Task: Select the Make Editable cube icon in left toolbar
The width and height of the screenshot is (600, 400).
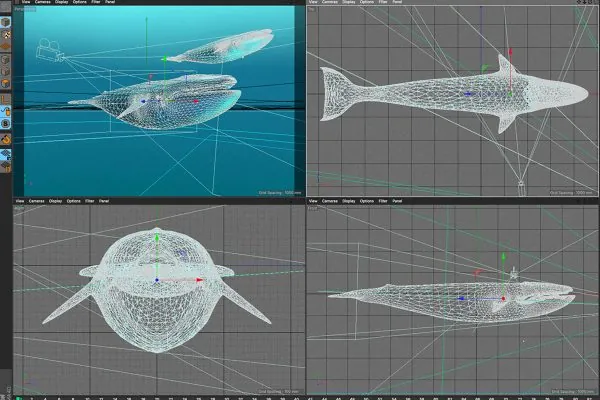Action: click(5, 22)
